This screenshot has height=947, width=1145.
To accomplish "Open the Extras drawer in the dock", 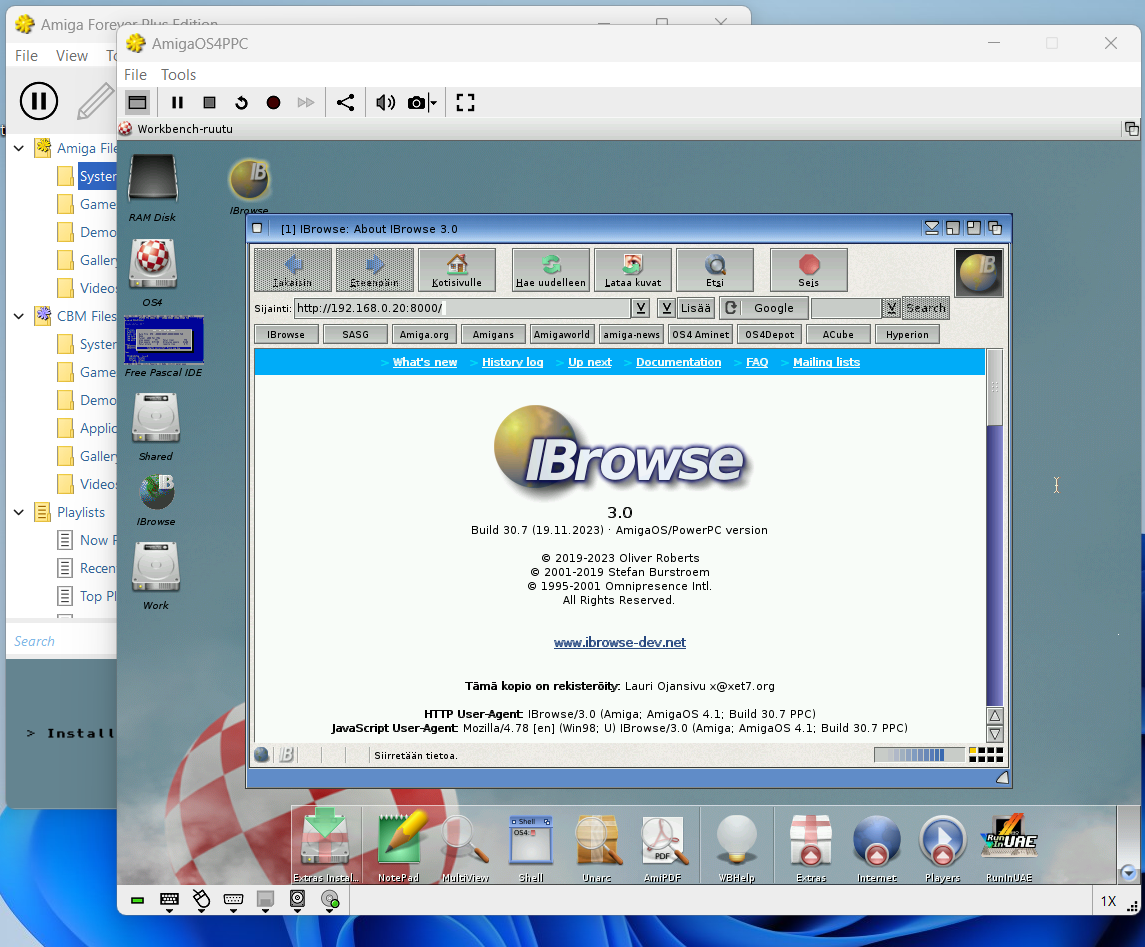I will (811, 846).
